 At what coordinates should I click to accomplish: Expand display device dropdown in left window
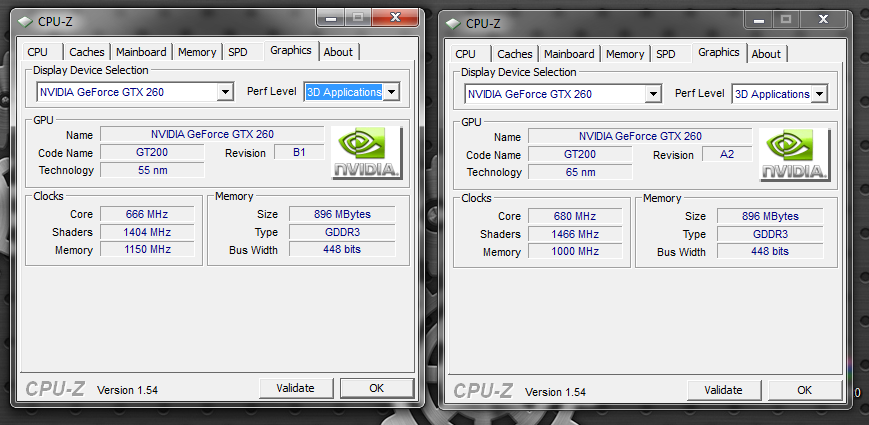[225, 92]
